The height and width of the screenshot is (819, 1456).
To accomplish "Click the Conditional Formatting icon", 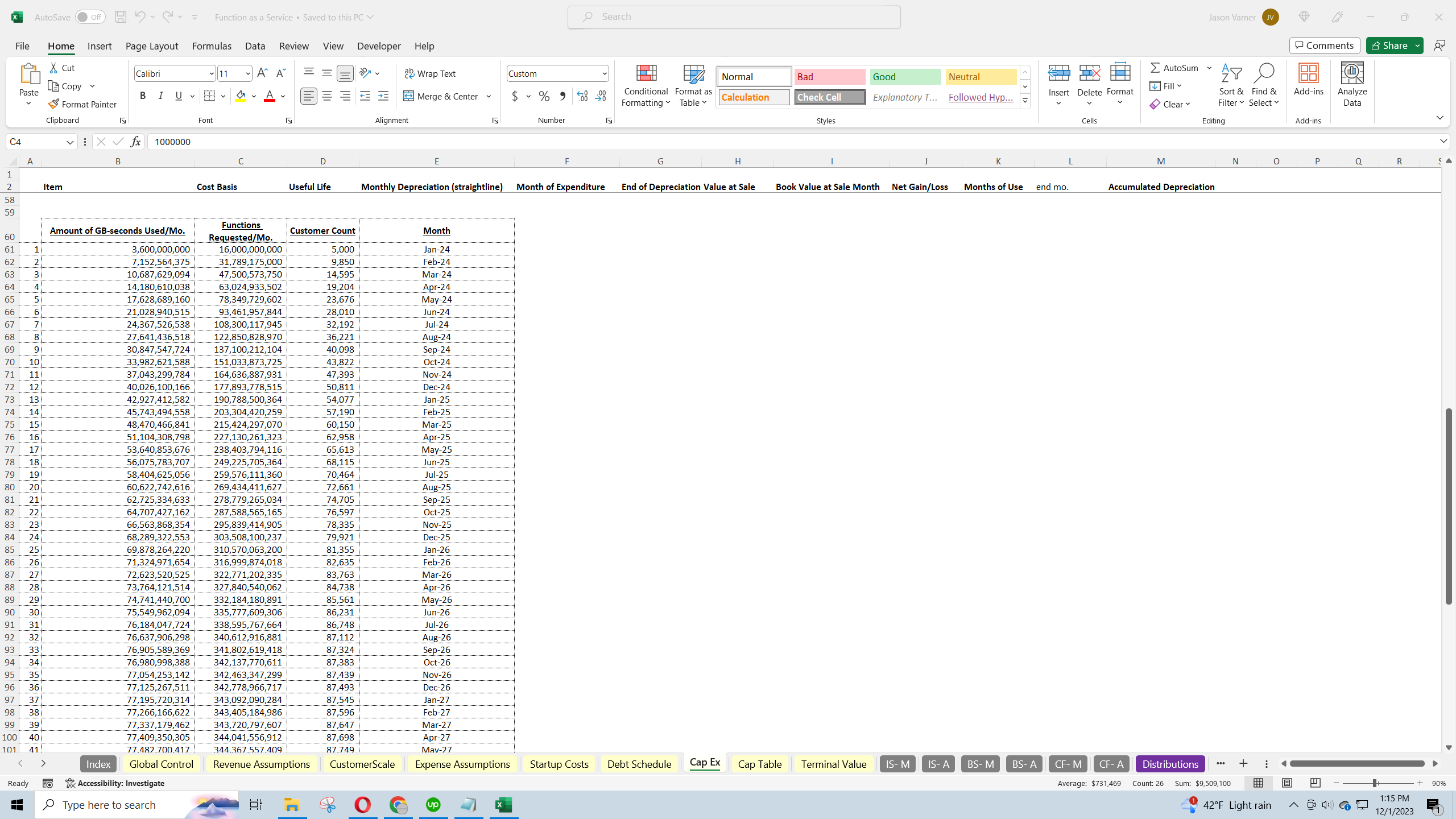I will tap(646, 74).
